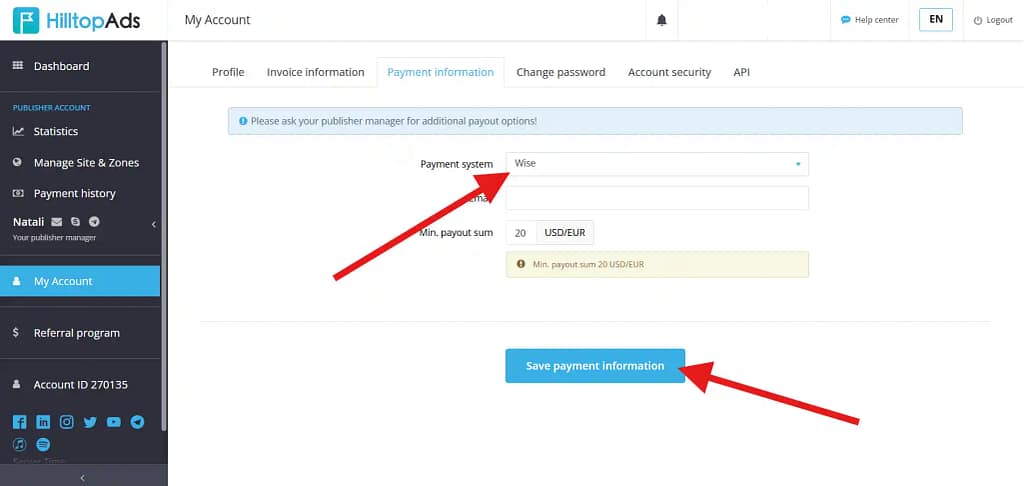1024x486 pixels.
Task: Open the EN language selector
Action: click(x=935, y=20)
